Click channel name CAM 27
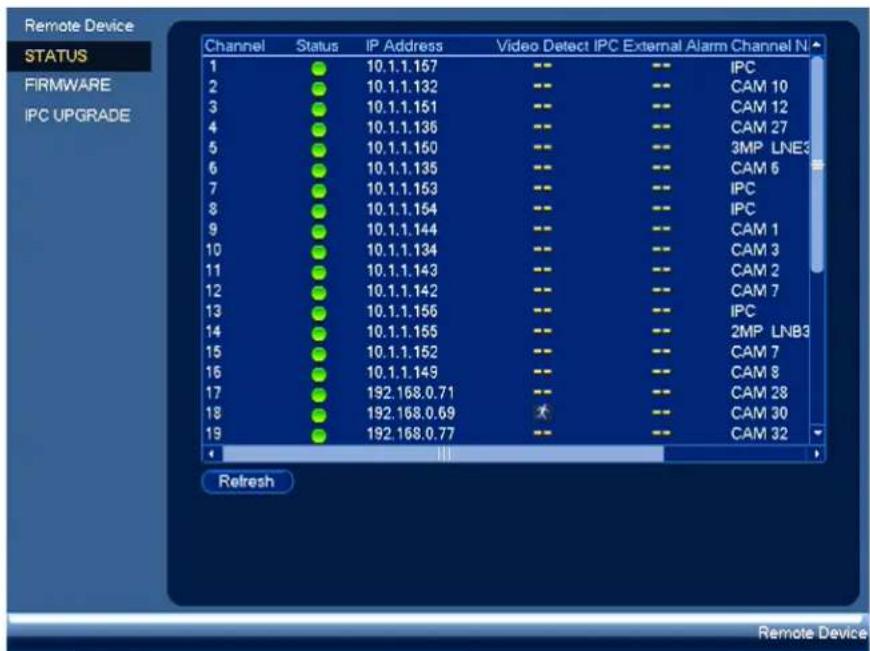The image size is (870, 651). pyautogui.click(x=759, y=128)
